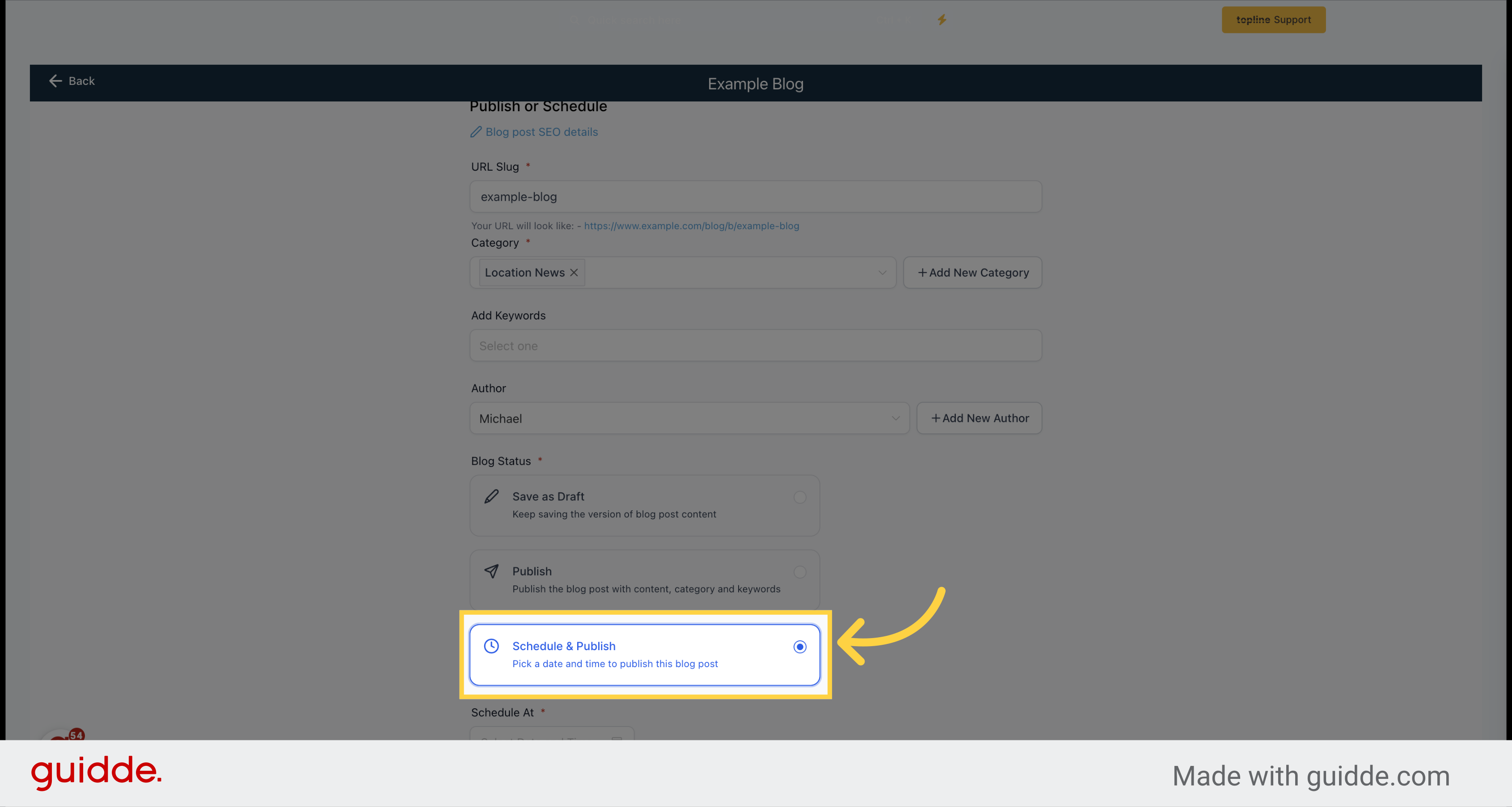Expand the Add Keywords dropdown
Screen dimensions: 1512x807
click(756, 345)
